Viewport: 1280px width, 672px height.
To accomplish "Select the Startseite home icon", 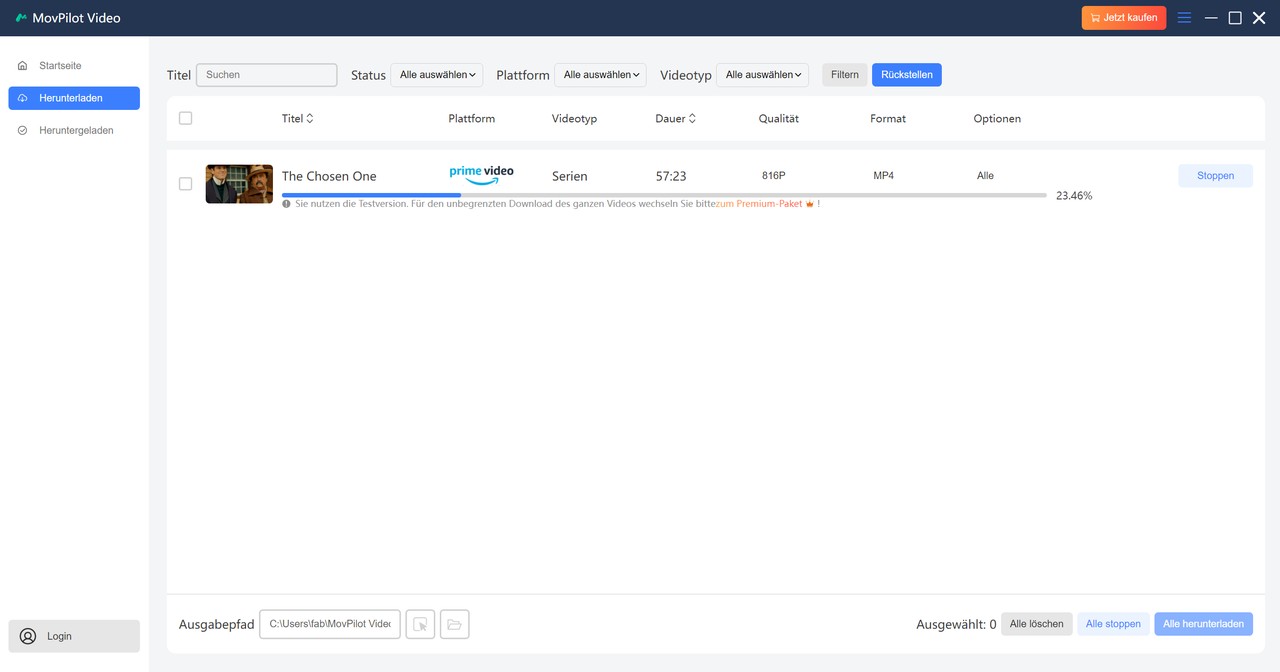I will point(21,65).
